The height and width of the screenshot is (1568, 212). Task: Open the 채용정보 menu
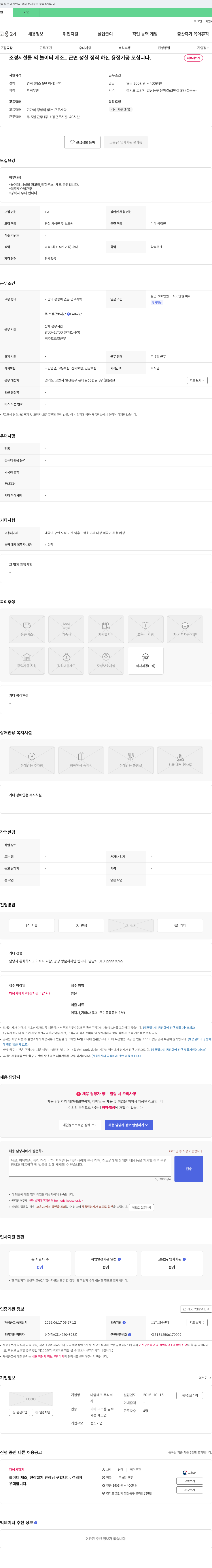tap(36, 34)
